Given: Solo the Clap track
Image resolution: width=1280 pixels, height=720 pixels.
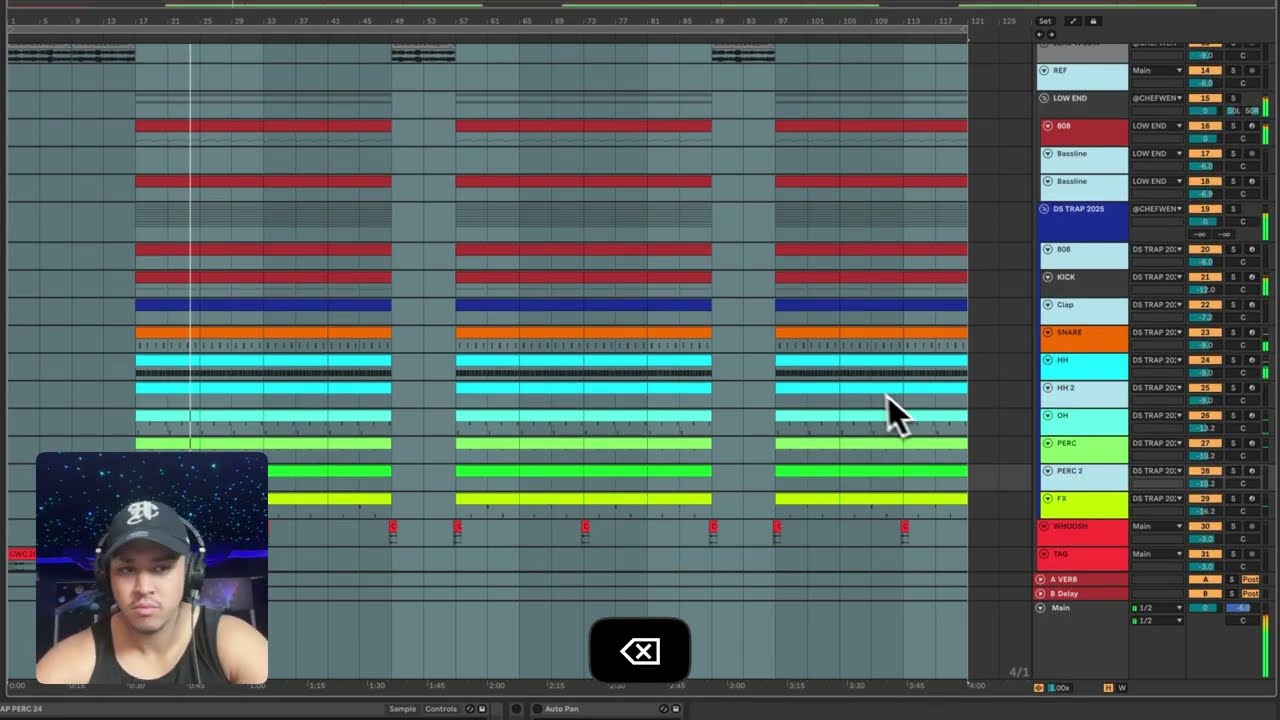Looking at the screenshot, I should click(x=1233, y=305).
